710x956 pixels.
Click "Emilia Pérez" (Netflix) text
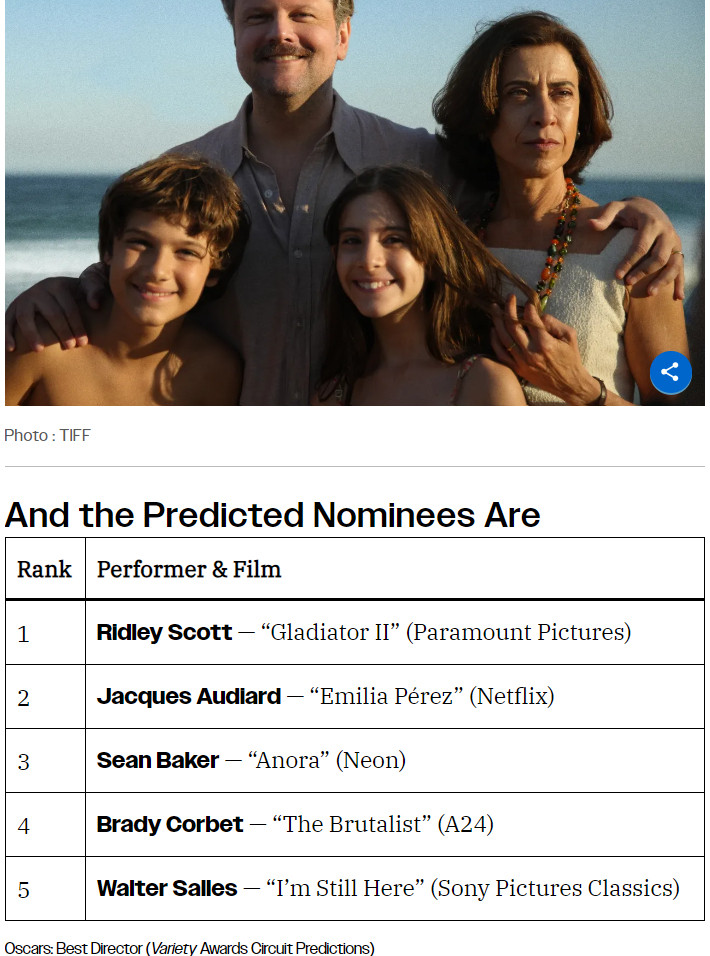coord(432,696)
